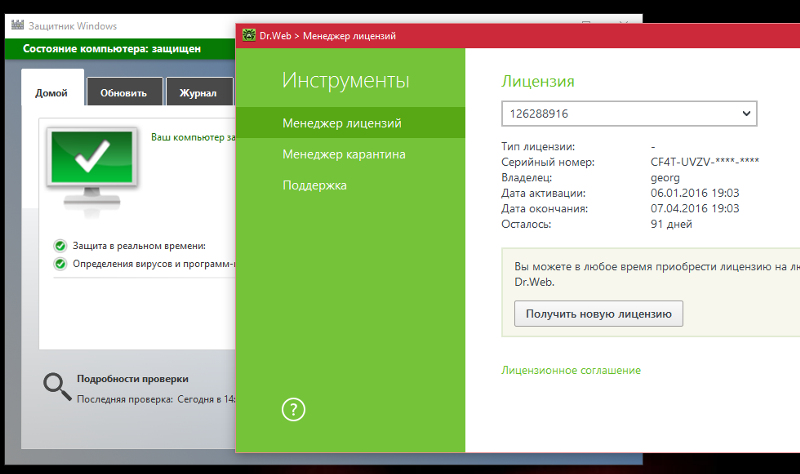The width and height of the screenshot is (800, 474).
Task: Click Ваш компьютер status text in Defender
Action: 193,137
